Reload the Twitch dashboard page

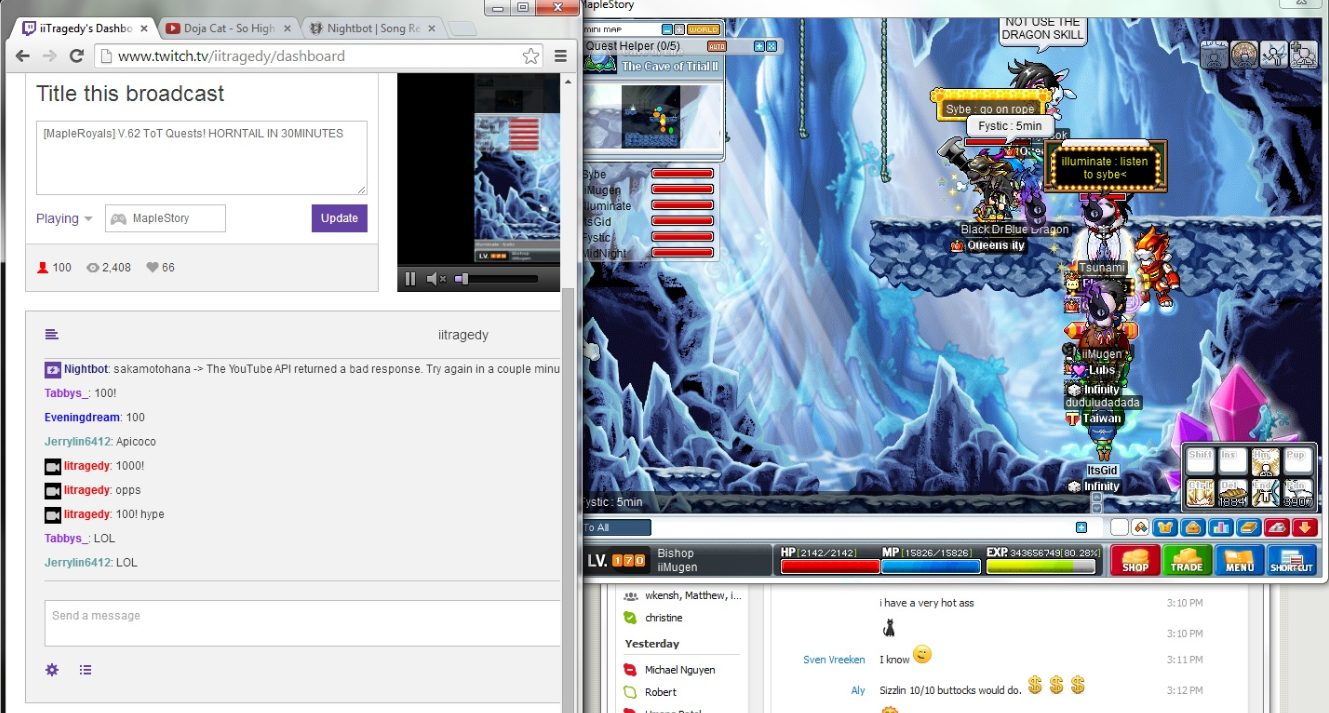pos(77,56)
